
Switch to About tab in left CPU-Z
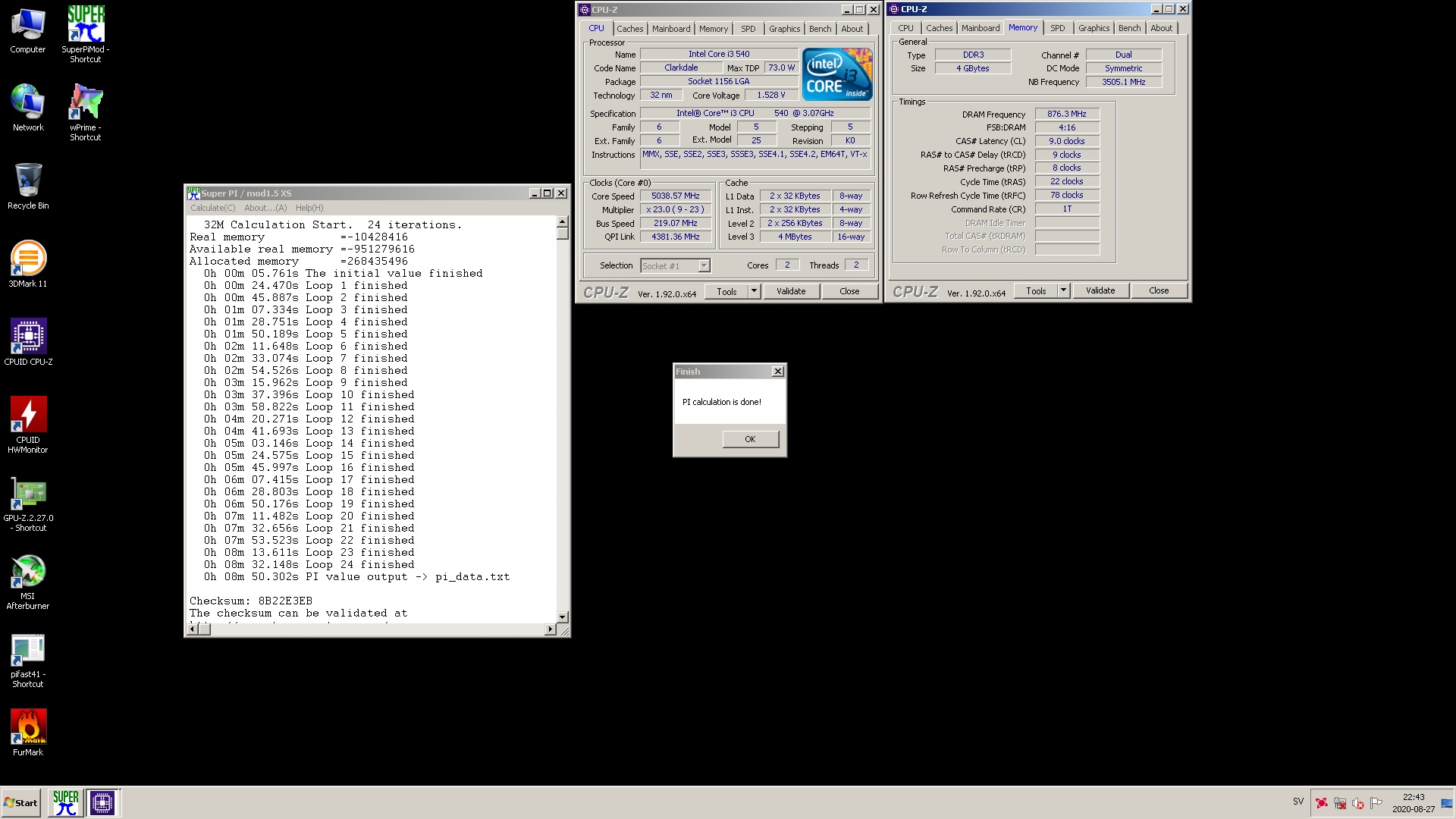point(852,29)
